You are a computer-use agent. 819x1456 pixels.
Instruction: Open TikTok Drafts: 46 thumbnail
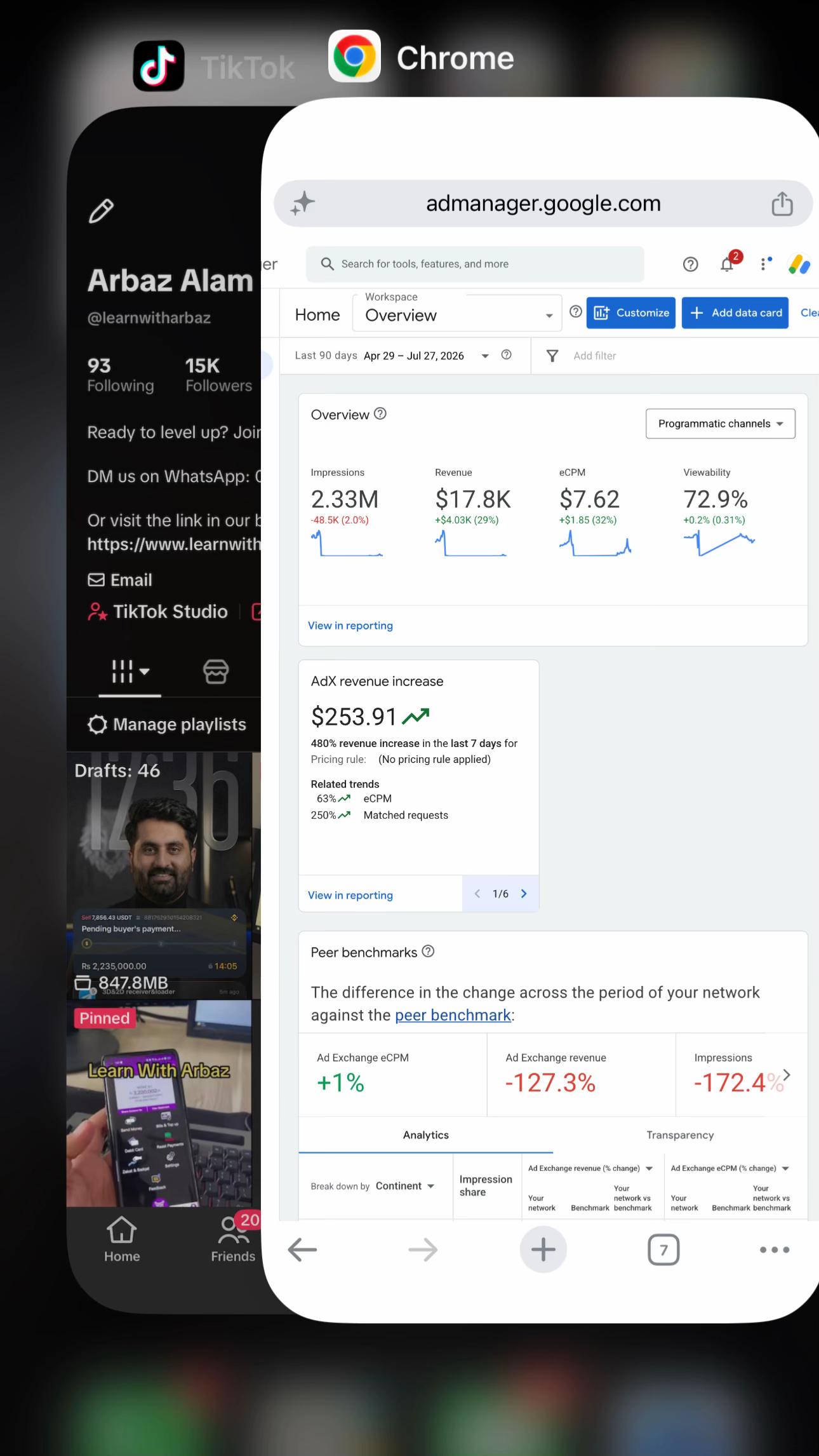(159, 875)
